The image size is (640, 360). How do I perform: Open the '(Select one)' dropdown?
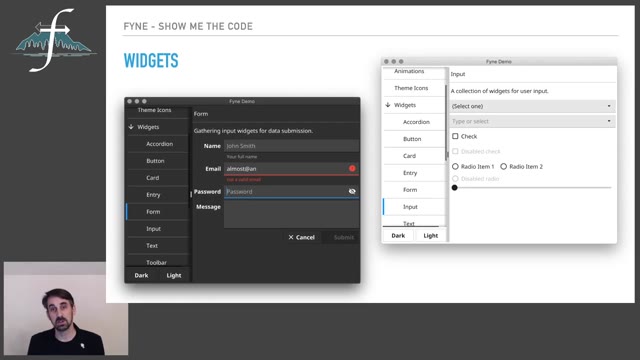coord(532,106)
